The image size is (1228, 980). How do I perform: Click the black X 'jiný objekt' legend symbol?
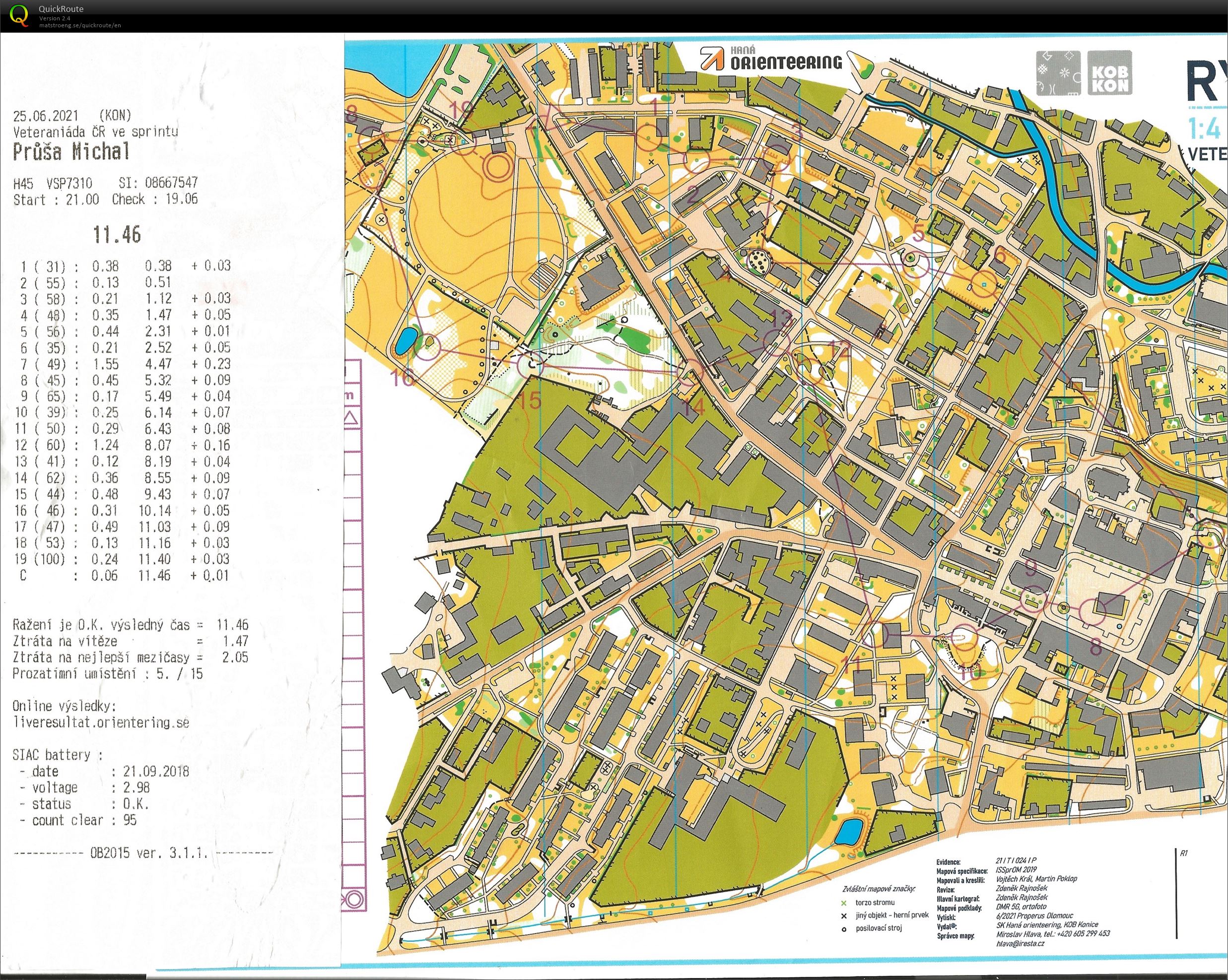point(843,915)
